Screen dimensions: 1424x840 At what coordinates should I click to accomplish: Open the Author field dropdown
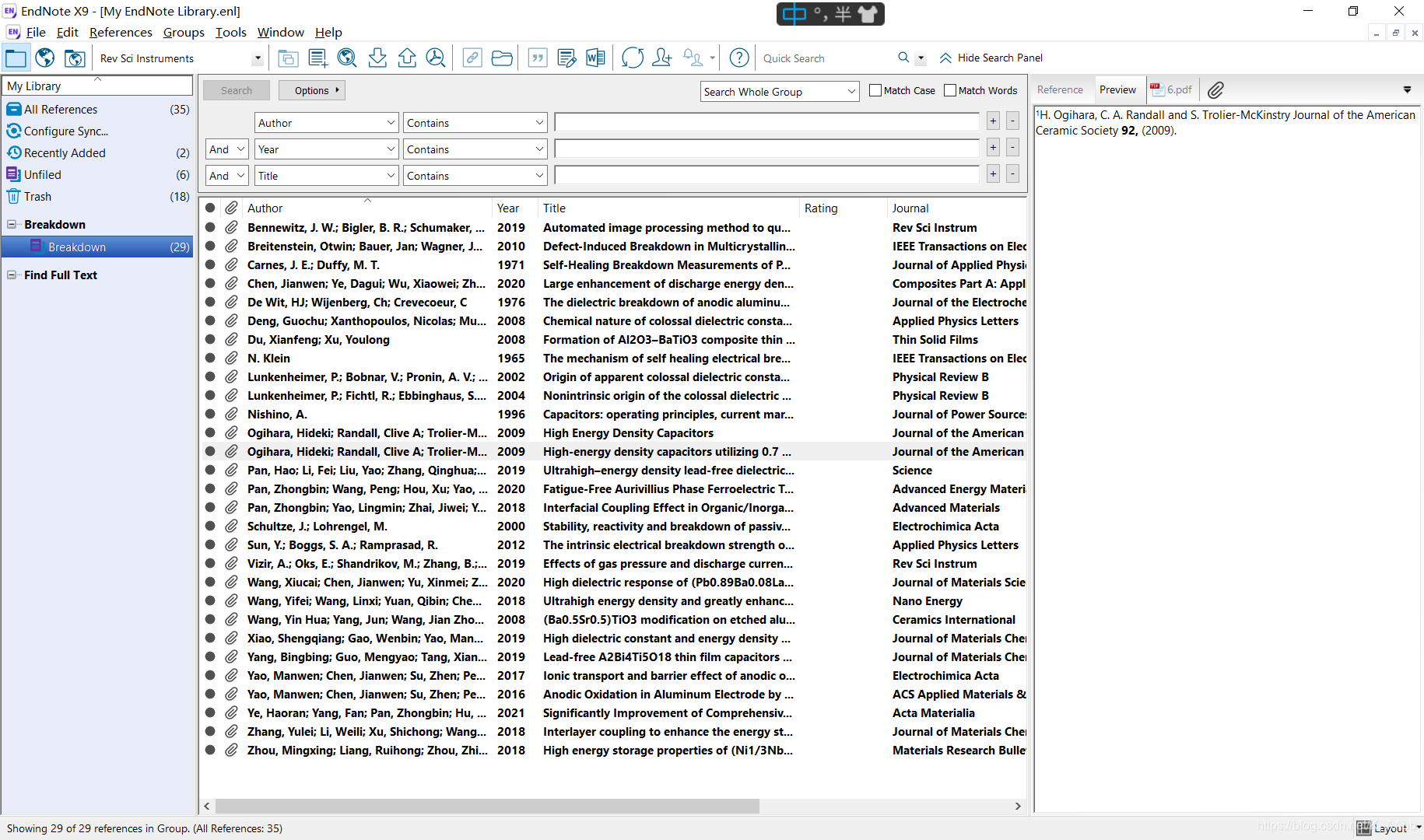tap(326, 123)
